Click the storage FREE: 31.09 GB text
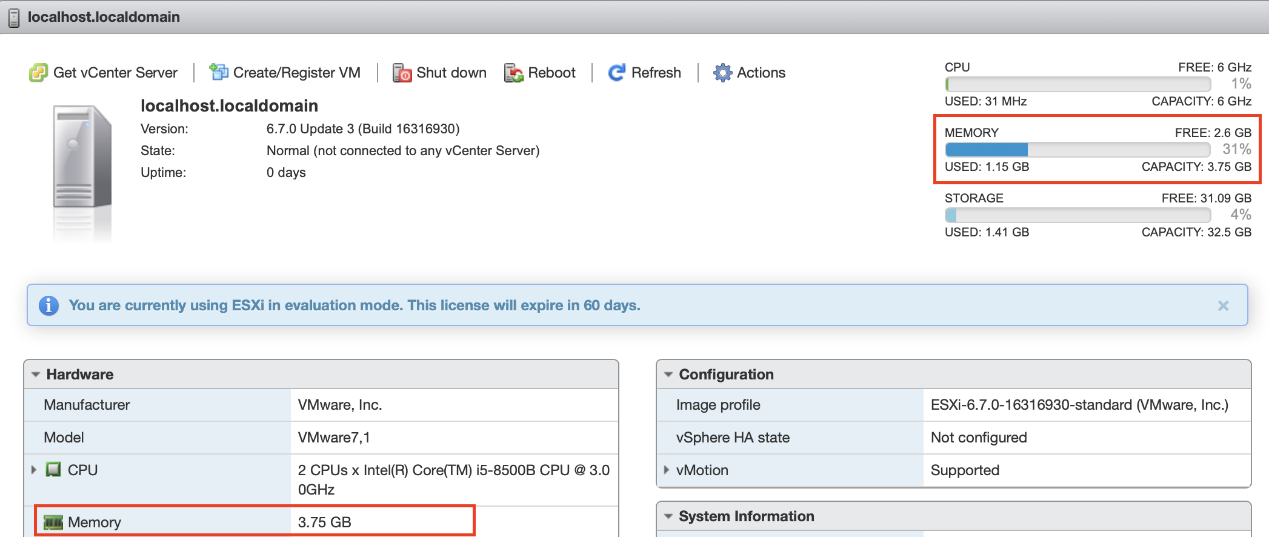 1207,198
